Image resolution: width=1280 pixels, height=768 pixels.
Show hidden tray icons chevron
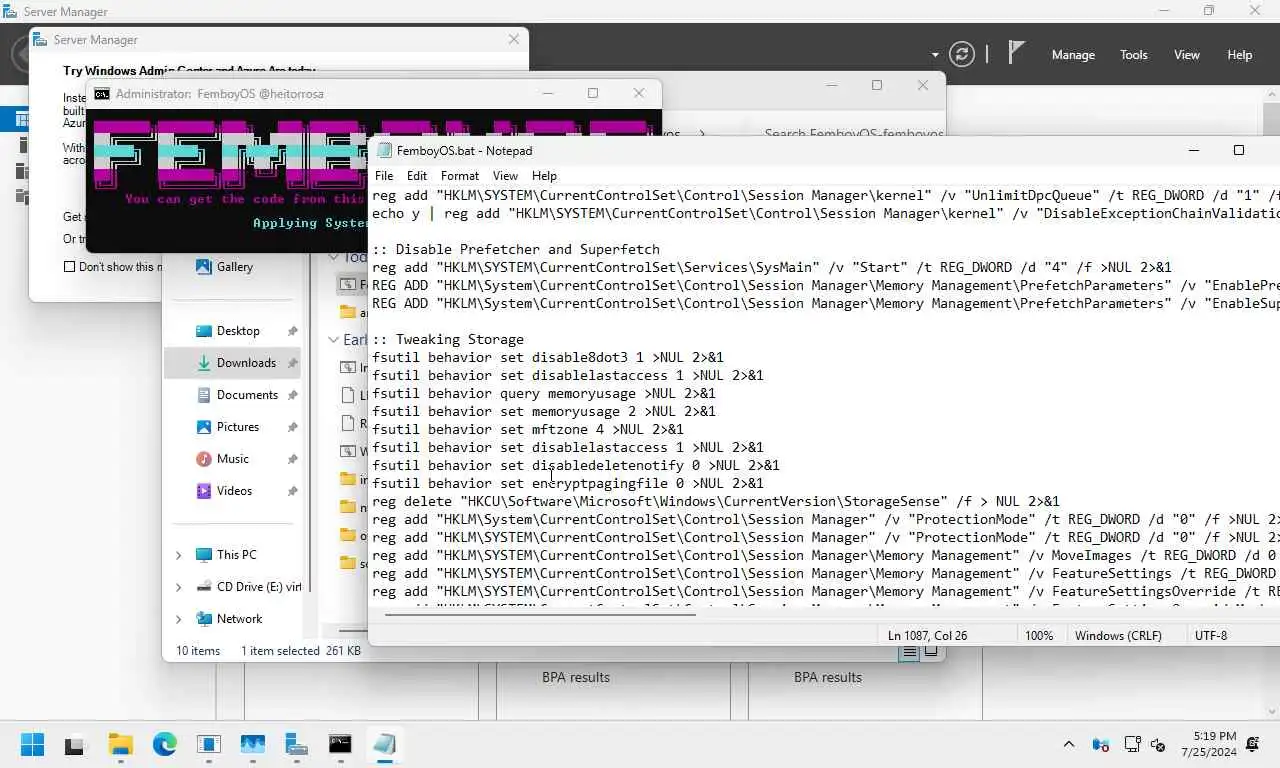(1069, 745)
